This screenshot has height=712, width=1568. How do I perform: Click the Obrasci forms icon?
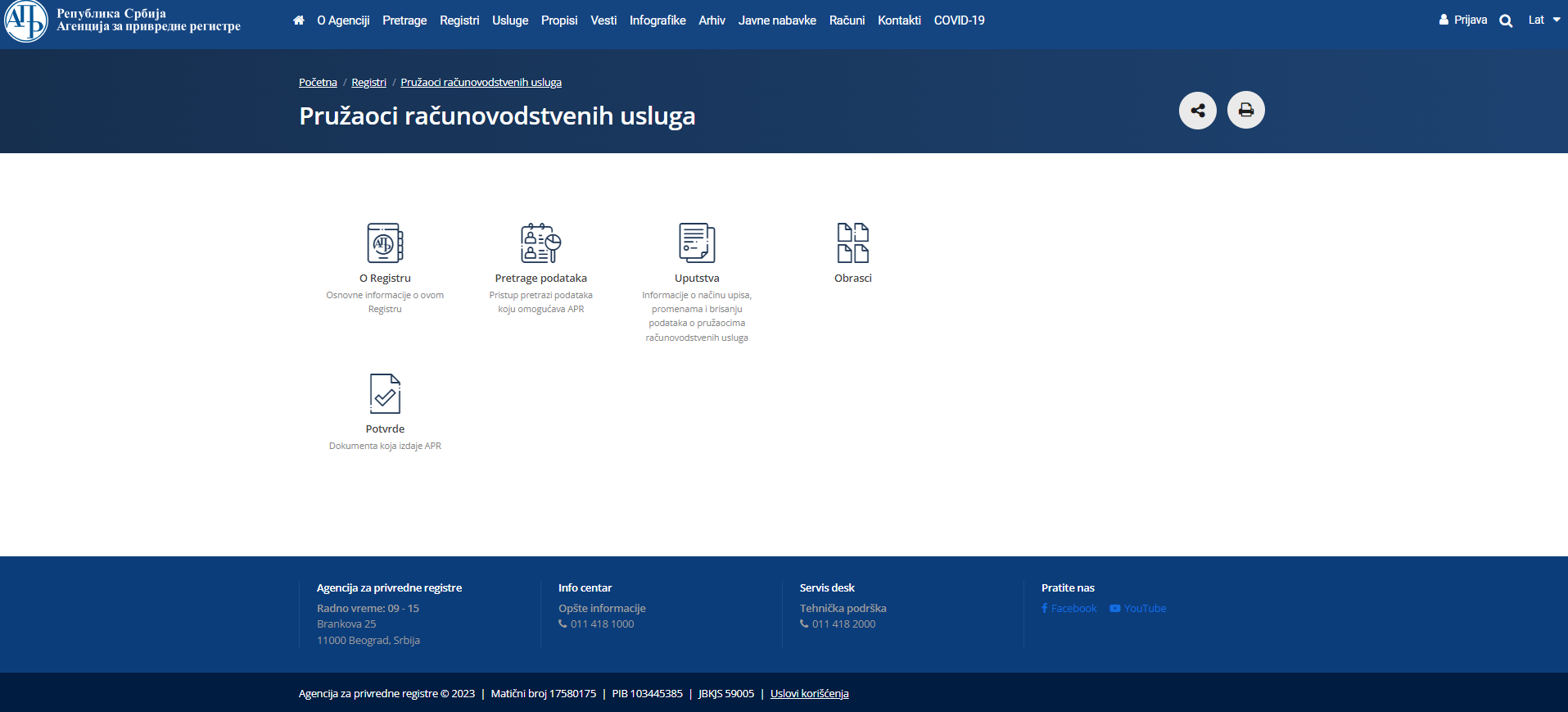[x=852, y=243]
